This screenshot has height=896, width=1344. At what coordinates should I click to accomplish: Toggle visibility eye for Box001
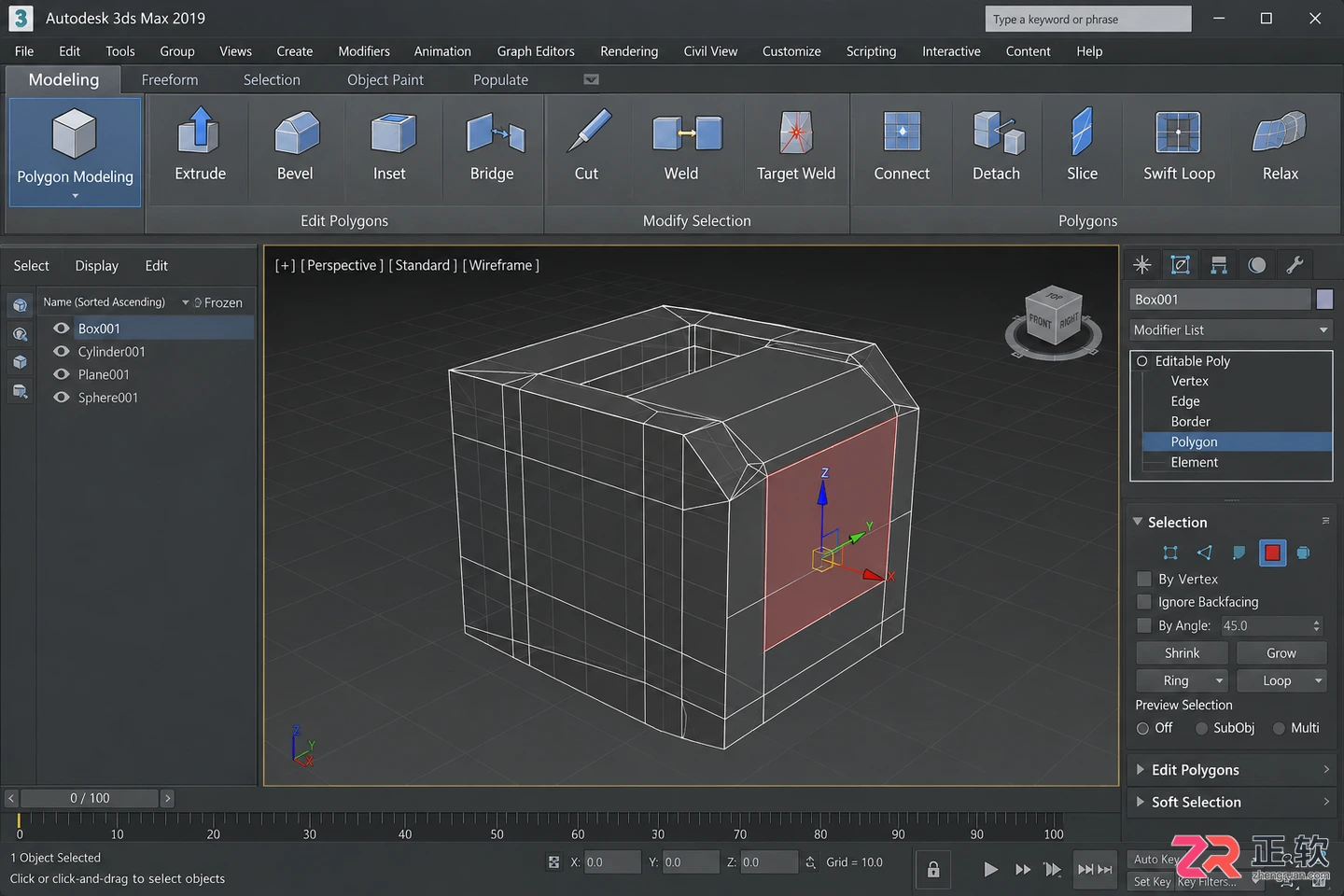pyautogui.click(x=62, y=329)
